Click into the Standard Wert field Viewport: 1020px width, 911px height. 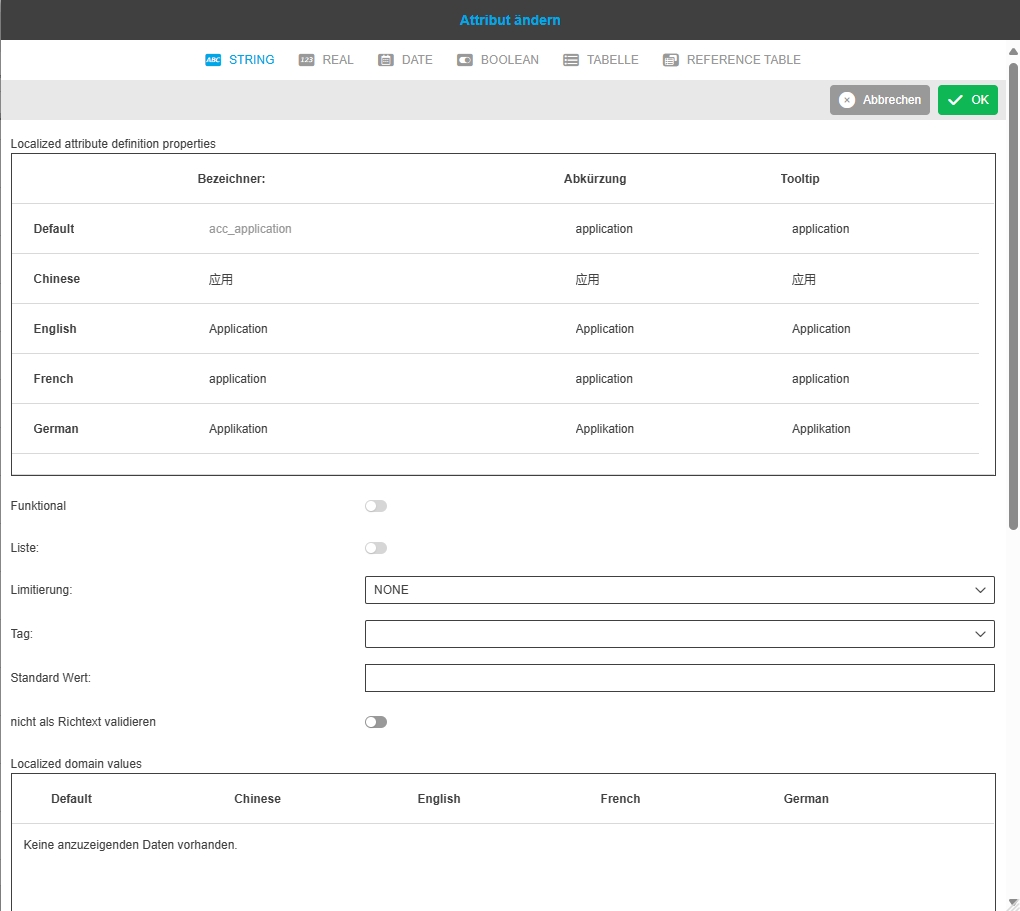tap(679, 678)
